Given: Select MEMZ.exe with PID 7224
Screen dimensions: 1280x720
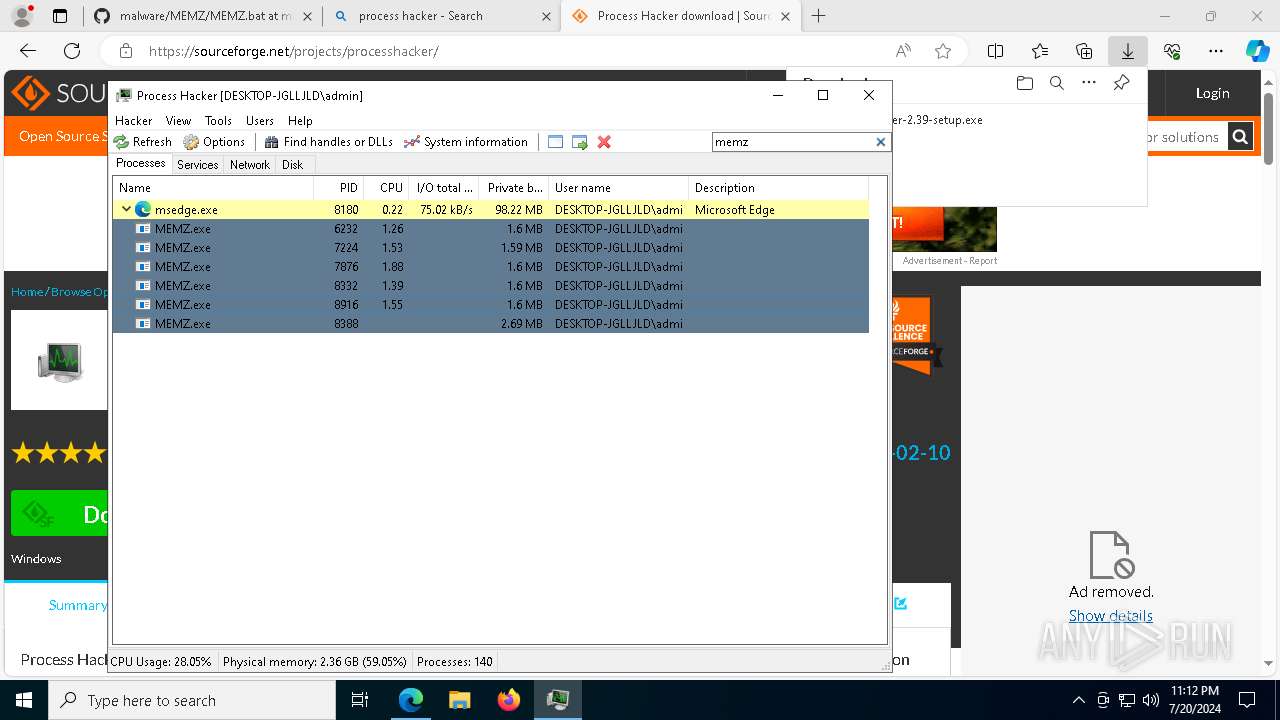Looking at the screenshot, I should [x=490, y=248].
